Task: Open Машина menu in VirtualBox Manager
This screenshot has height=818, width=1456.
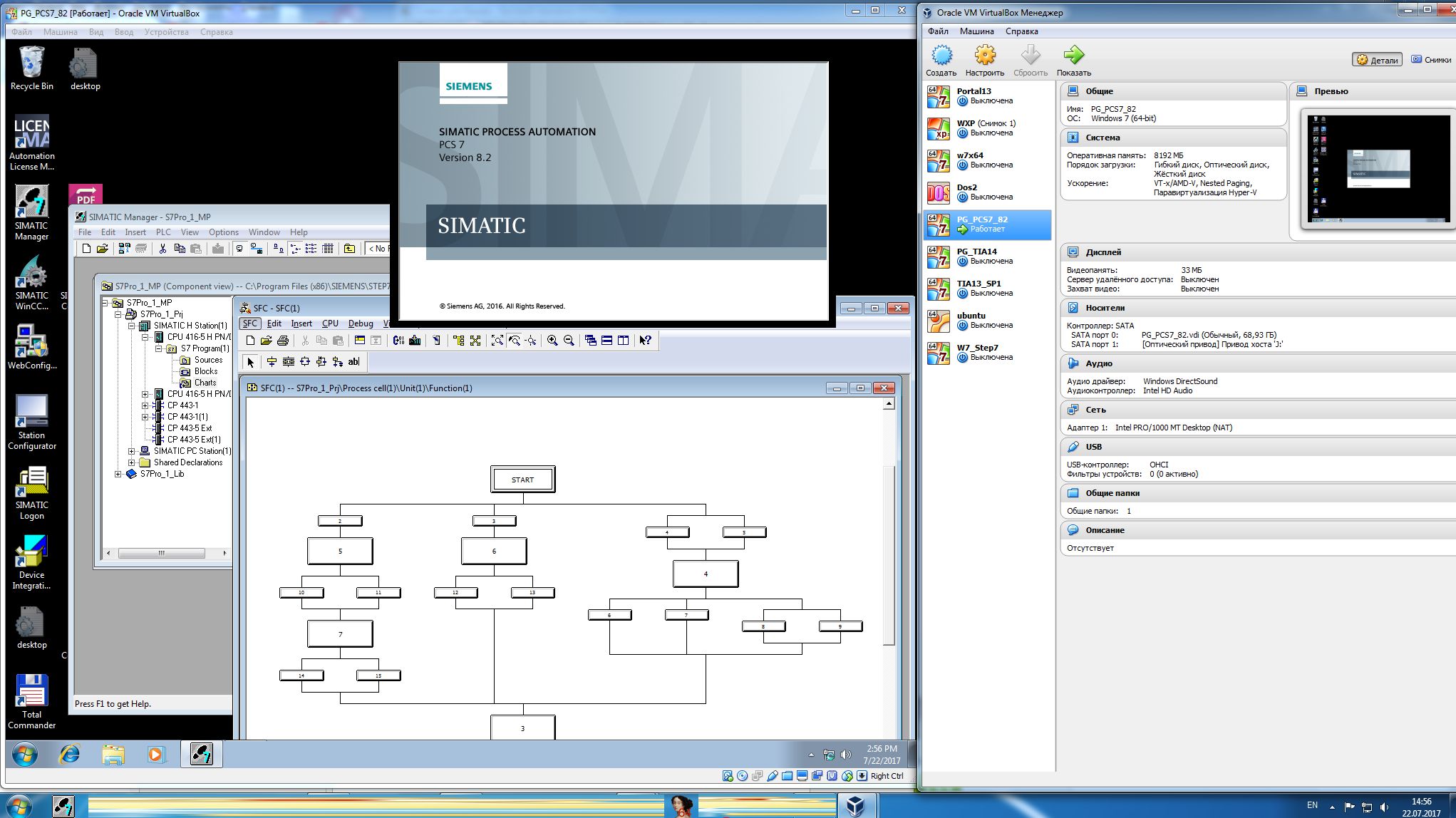Action: 976,31
